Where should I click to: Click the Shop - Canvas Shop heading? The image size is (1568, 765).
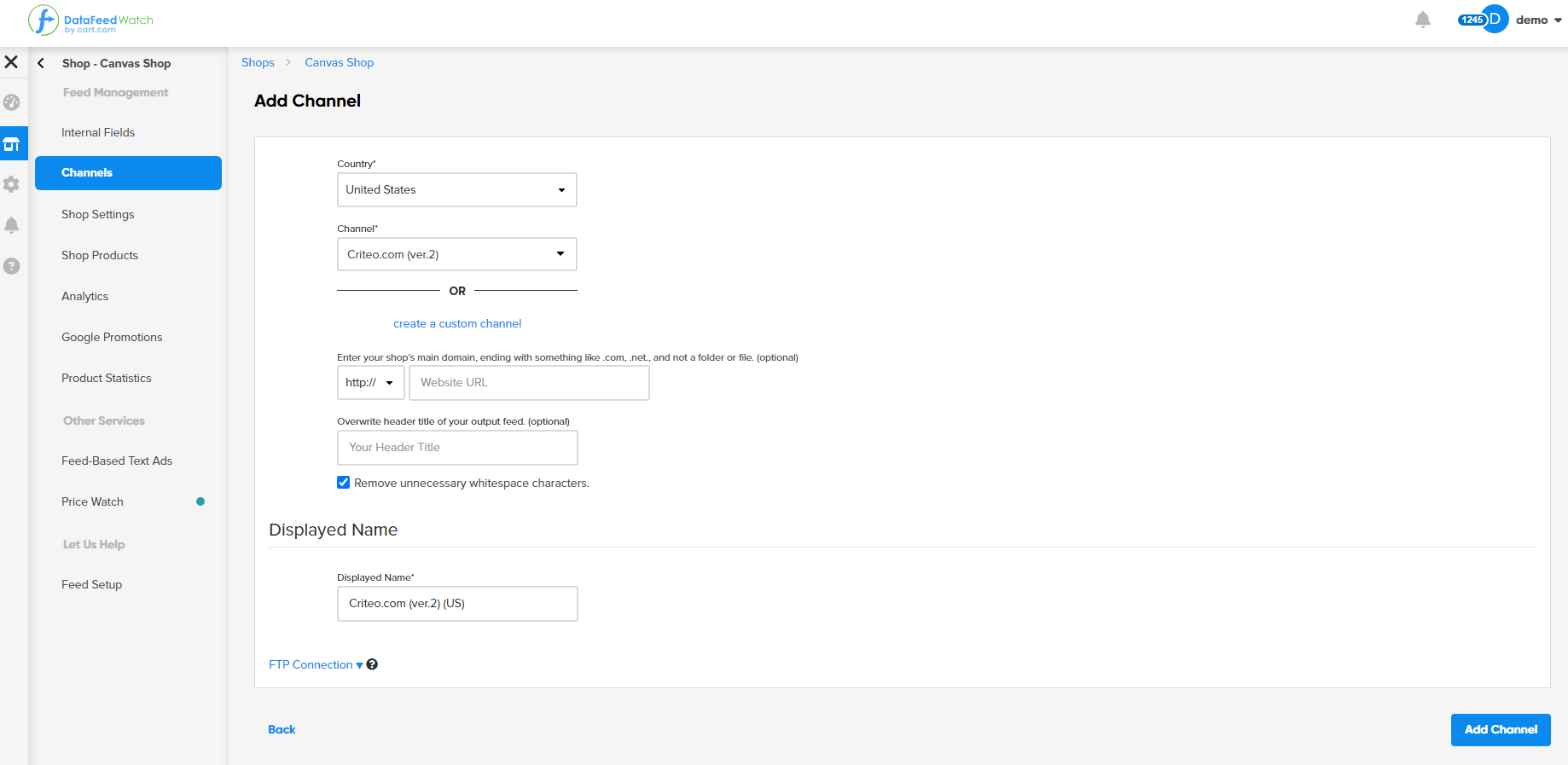click(117, 63)
